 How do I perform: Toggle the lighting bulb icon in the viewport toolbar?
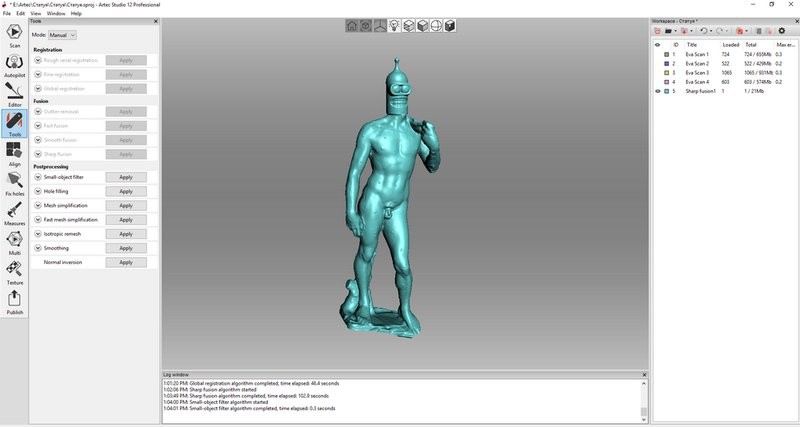(394, 26)
